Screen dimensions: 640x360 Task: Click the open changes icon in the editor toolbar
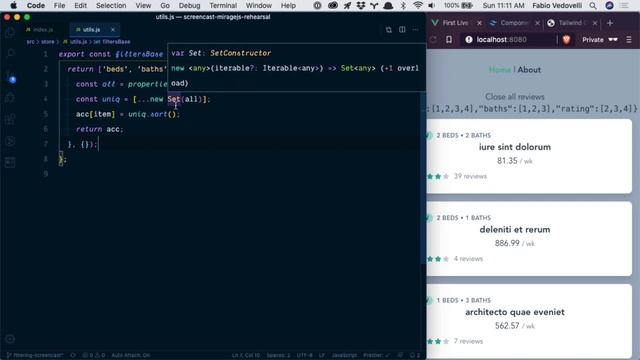(389, 30)
